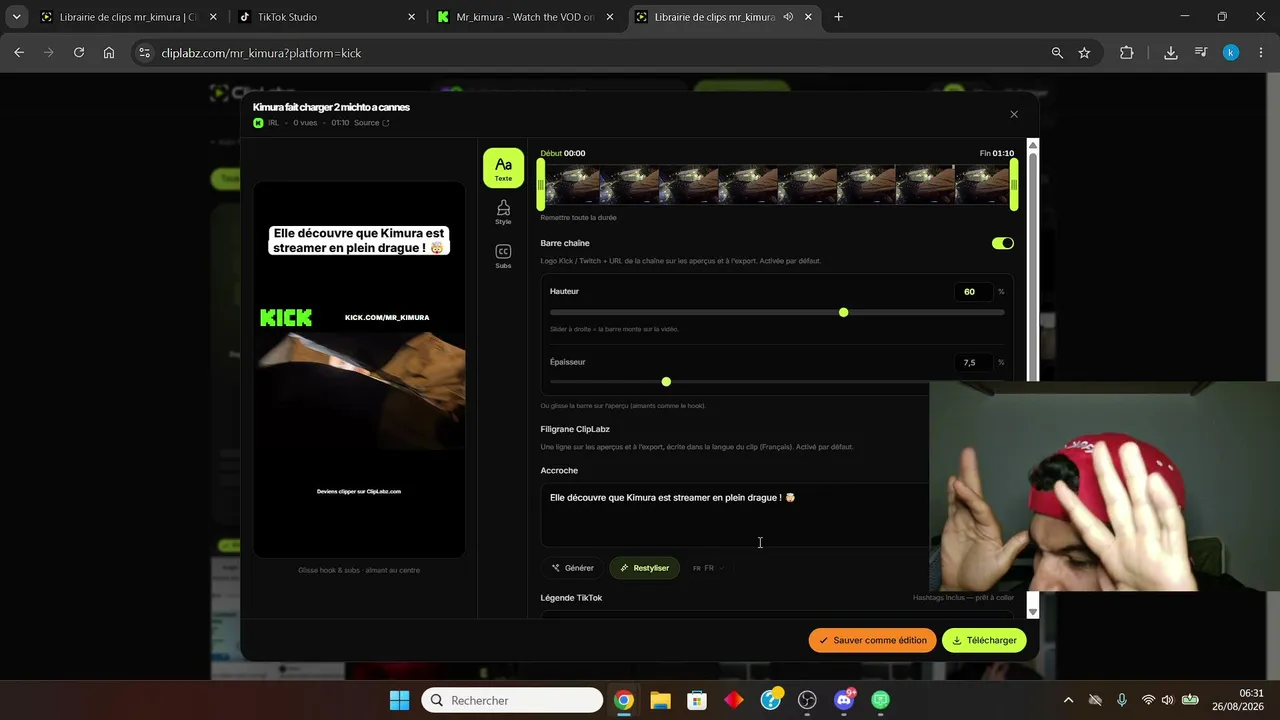1280x720 pixels.
Task: Open the Subs captions panel
Action: [503, 256]
